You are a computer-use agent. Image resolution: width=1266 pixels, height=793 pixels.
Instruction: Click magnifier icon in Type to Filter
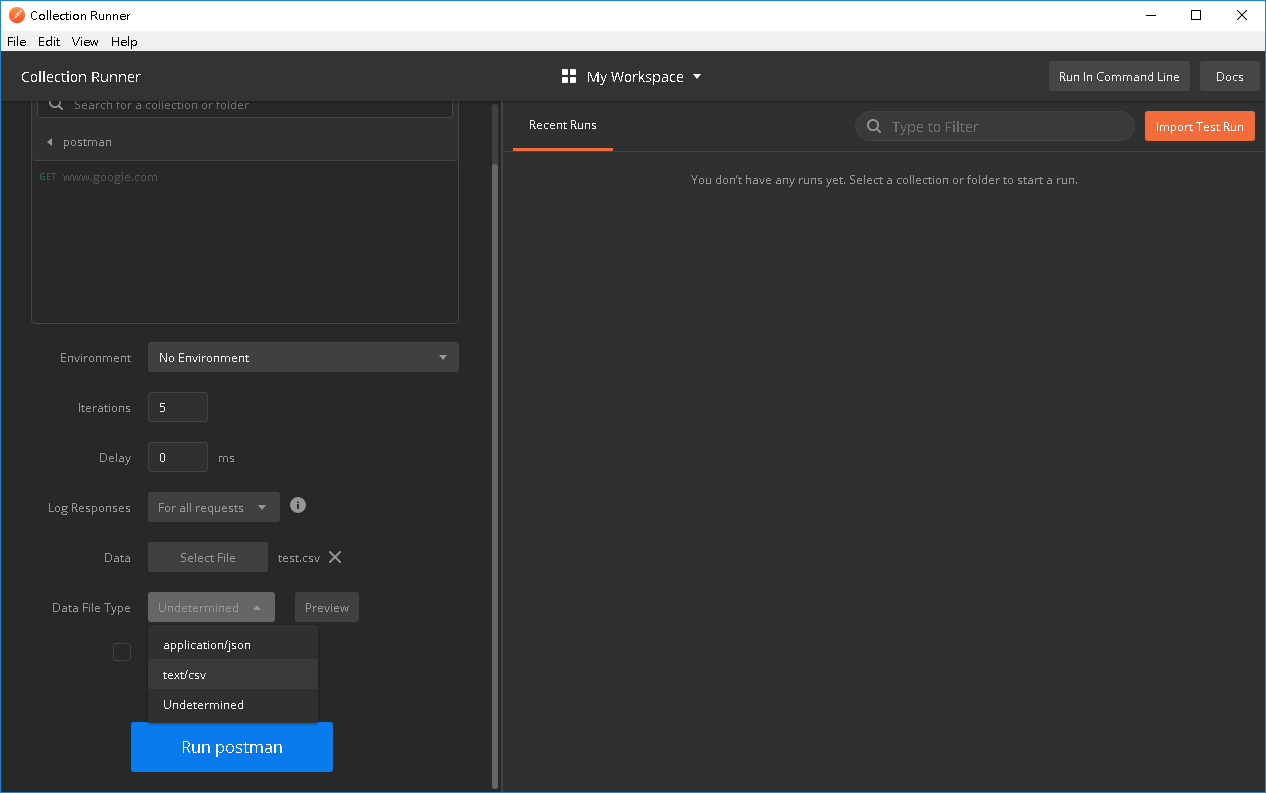[x=874, y=126]
